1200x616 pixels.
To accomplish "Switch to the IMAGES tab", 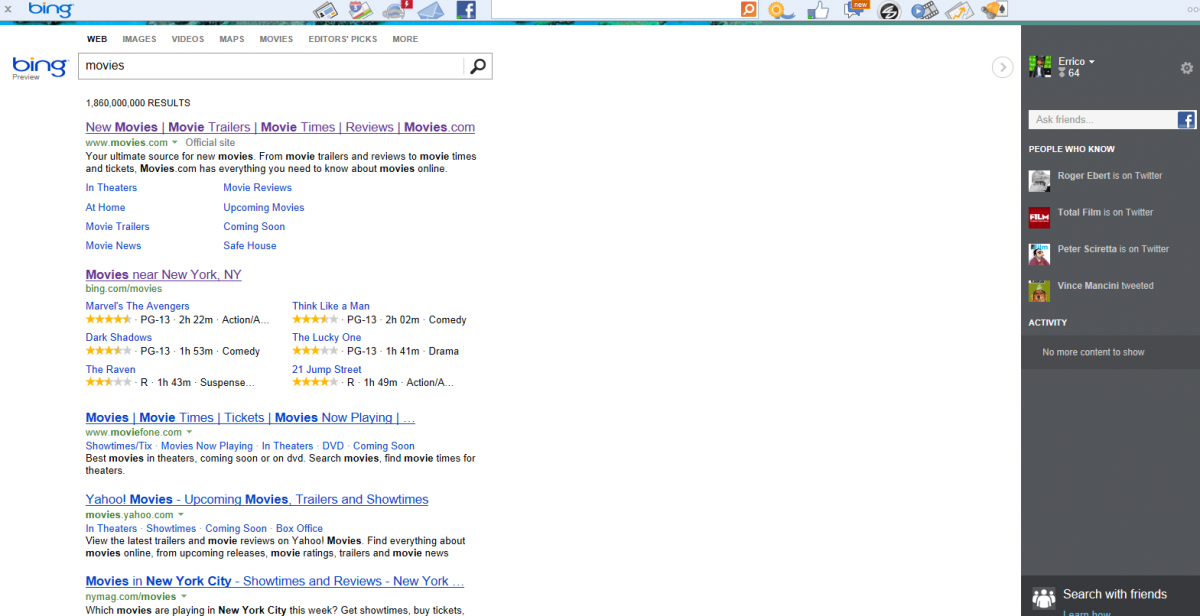I will 139,39.
